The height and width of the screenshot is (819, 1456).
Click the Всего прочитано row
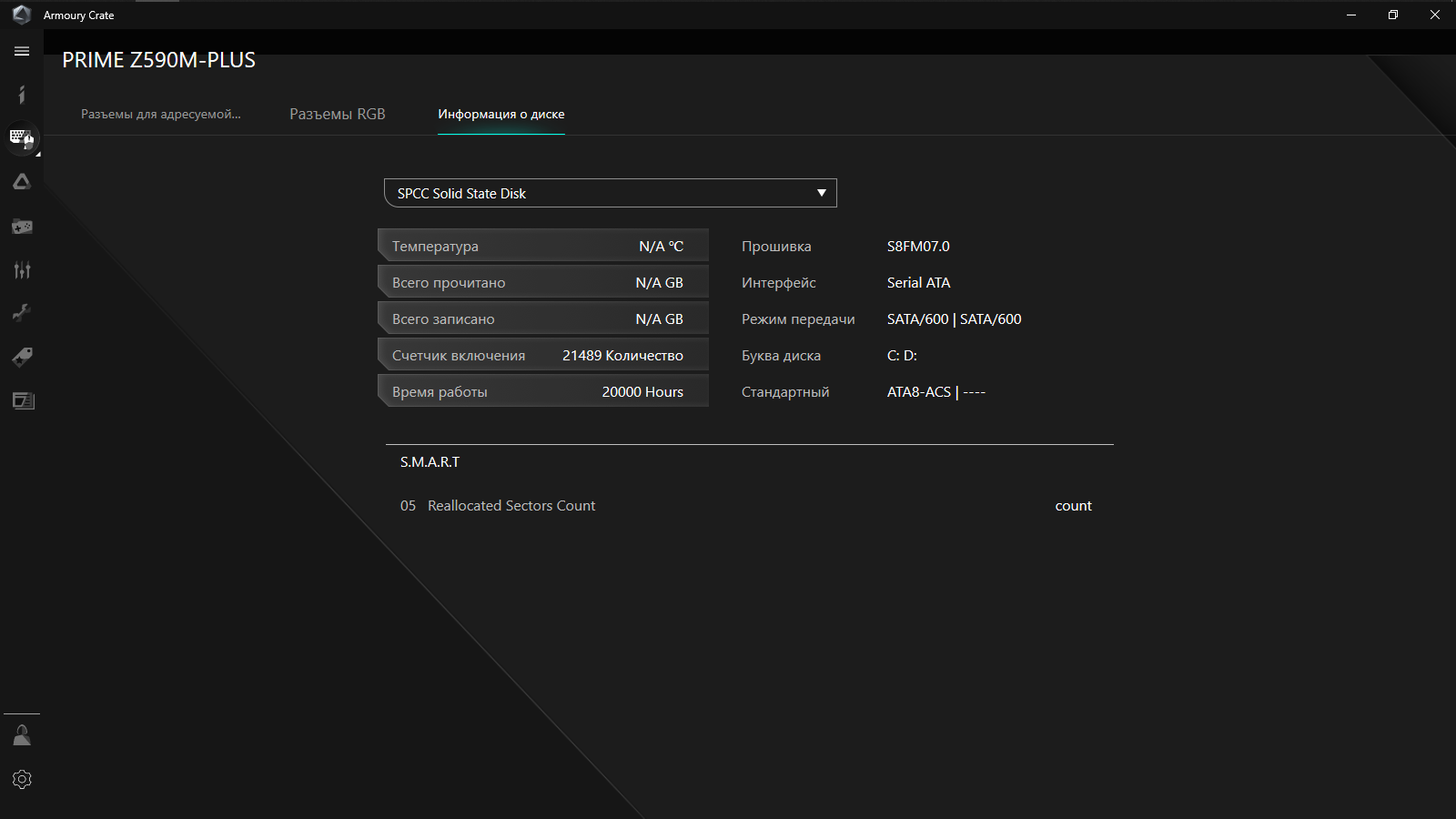[x=543, y=282]
